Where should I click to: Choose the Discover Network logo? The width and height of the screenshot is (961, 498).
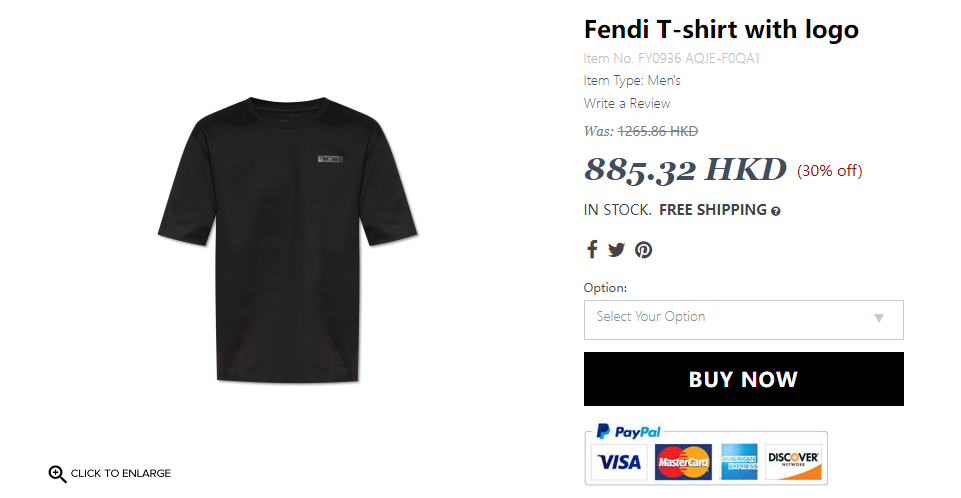point(793,462)
